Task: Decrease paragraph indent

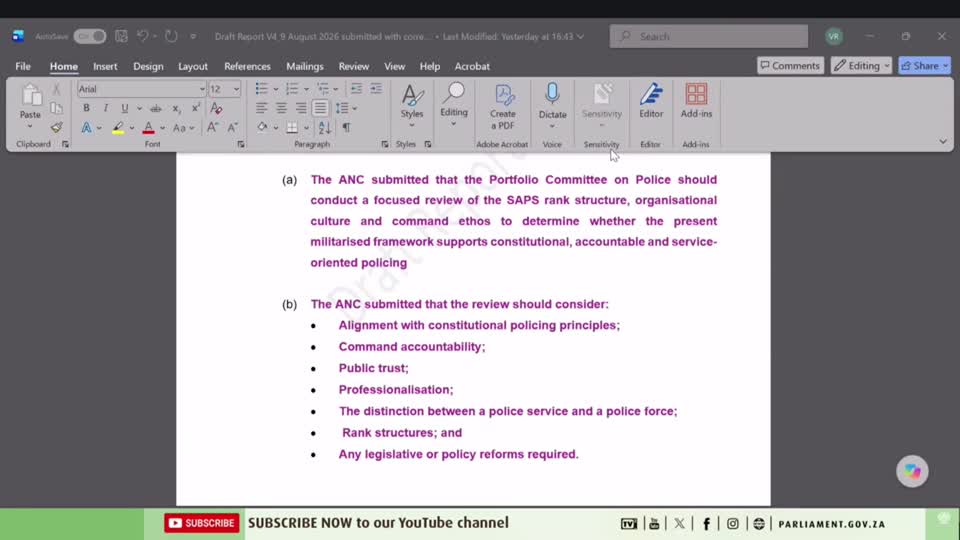Action: click(x=356, y=89)
